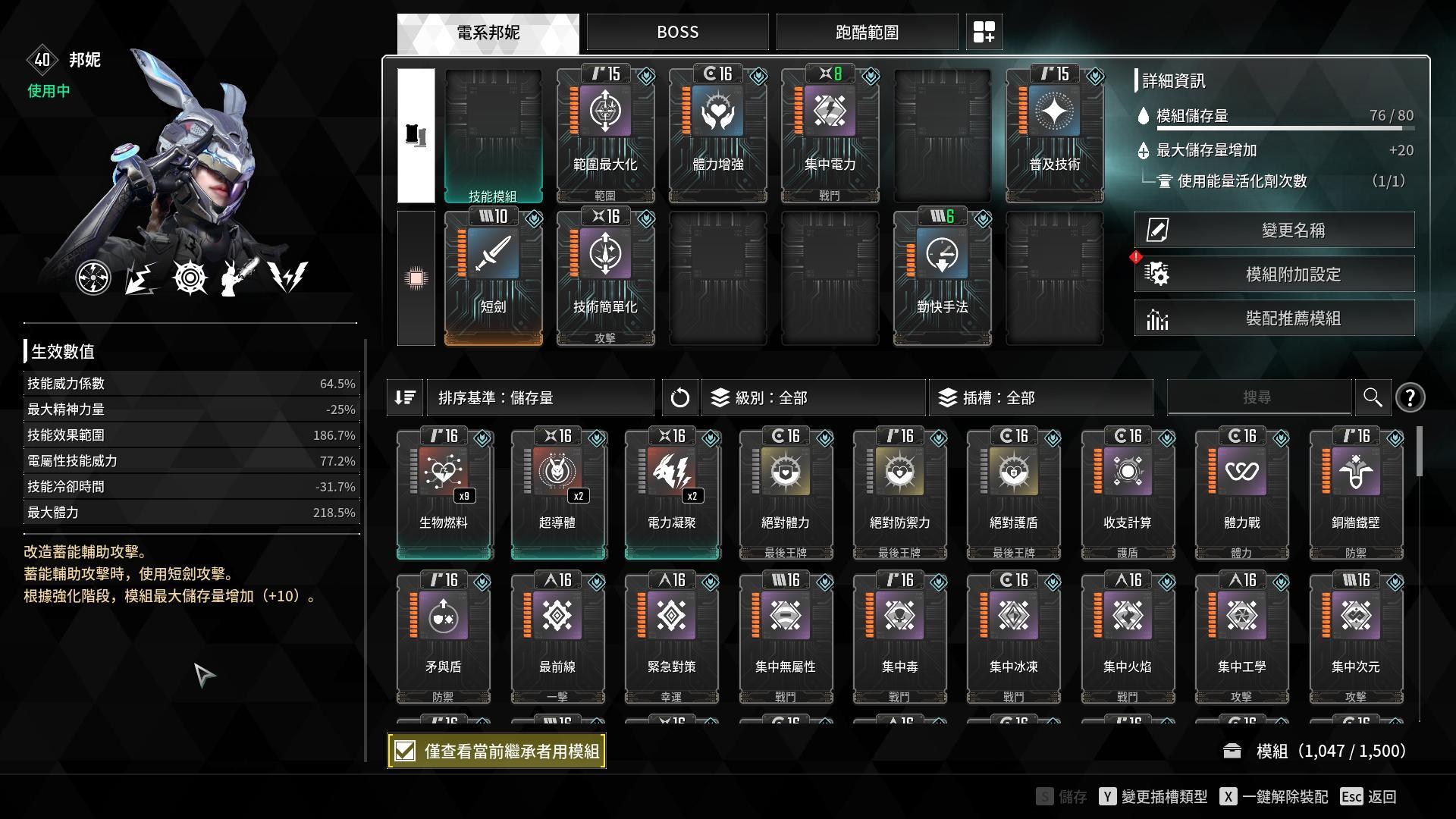Click the add preset slot icon
This screenshot has width=1456, height=819.
(x=984, y=32)
